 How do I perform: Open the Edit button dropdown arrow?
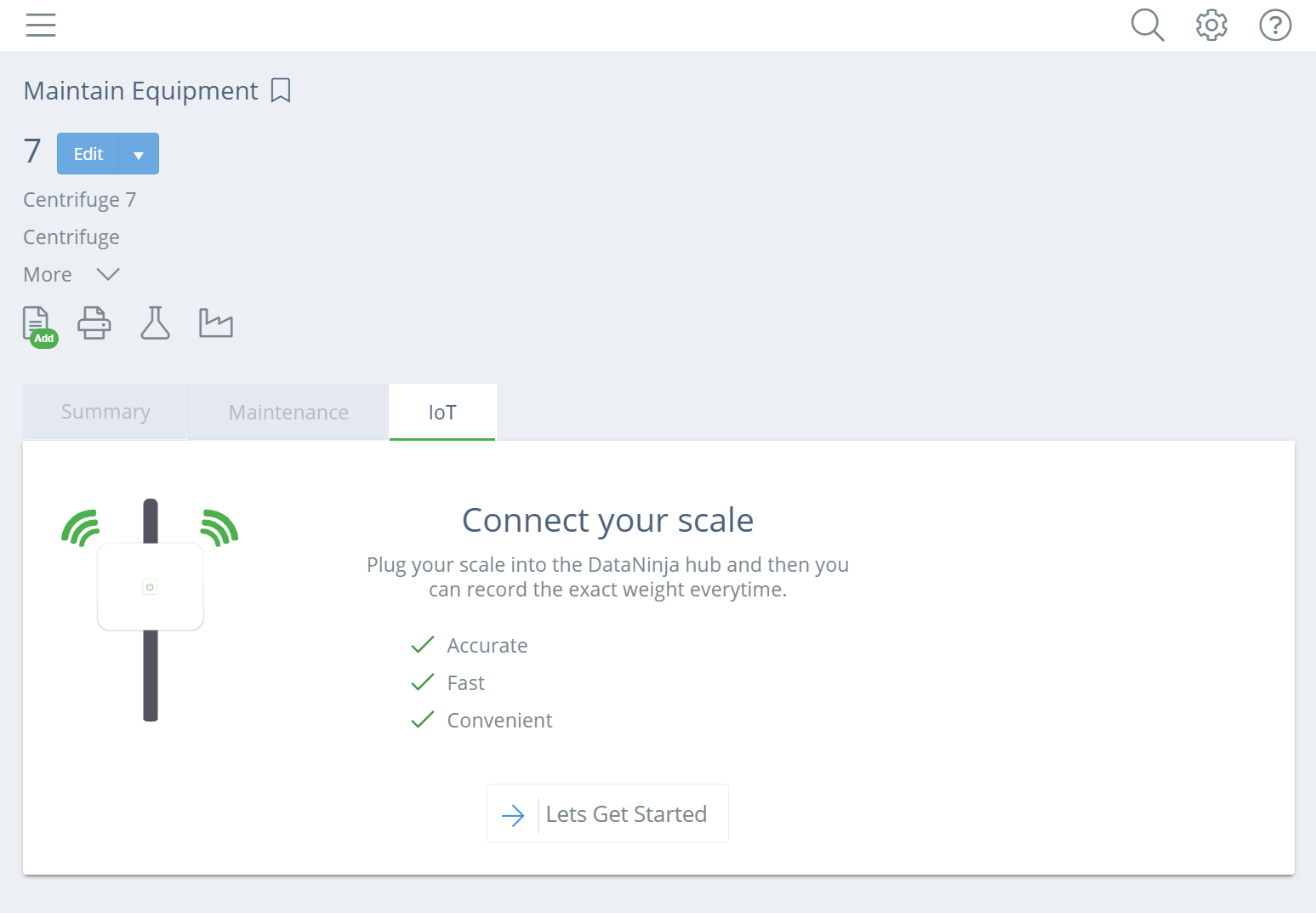click(139, 154)
